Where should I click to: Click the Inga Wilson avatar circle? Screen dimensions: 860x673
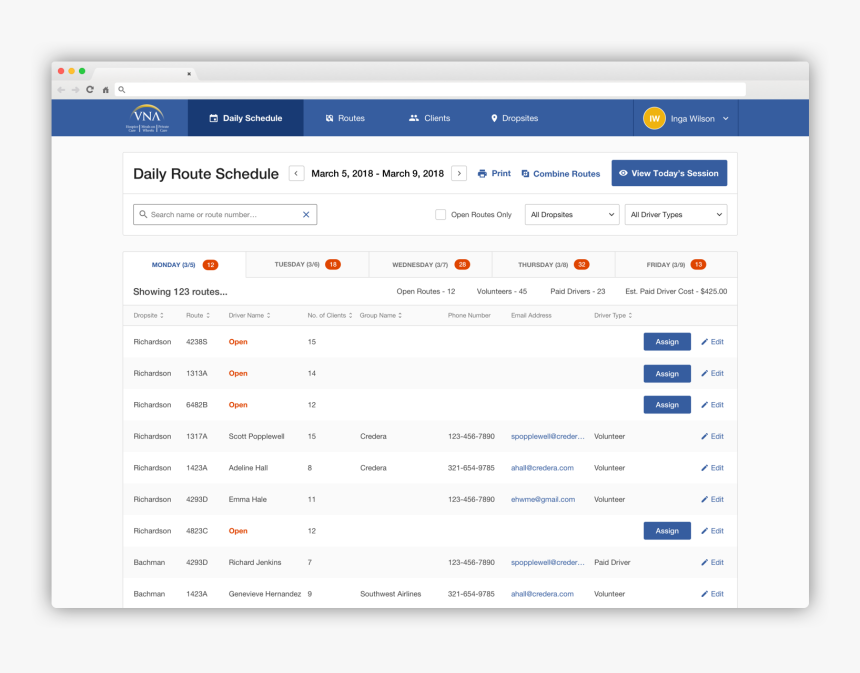point(654,118)
